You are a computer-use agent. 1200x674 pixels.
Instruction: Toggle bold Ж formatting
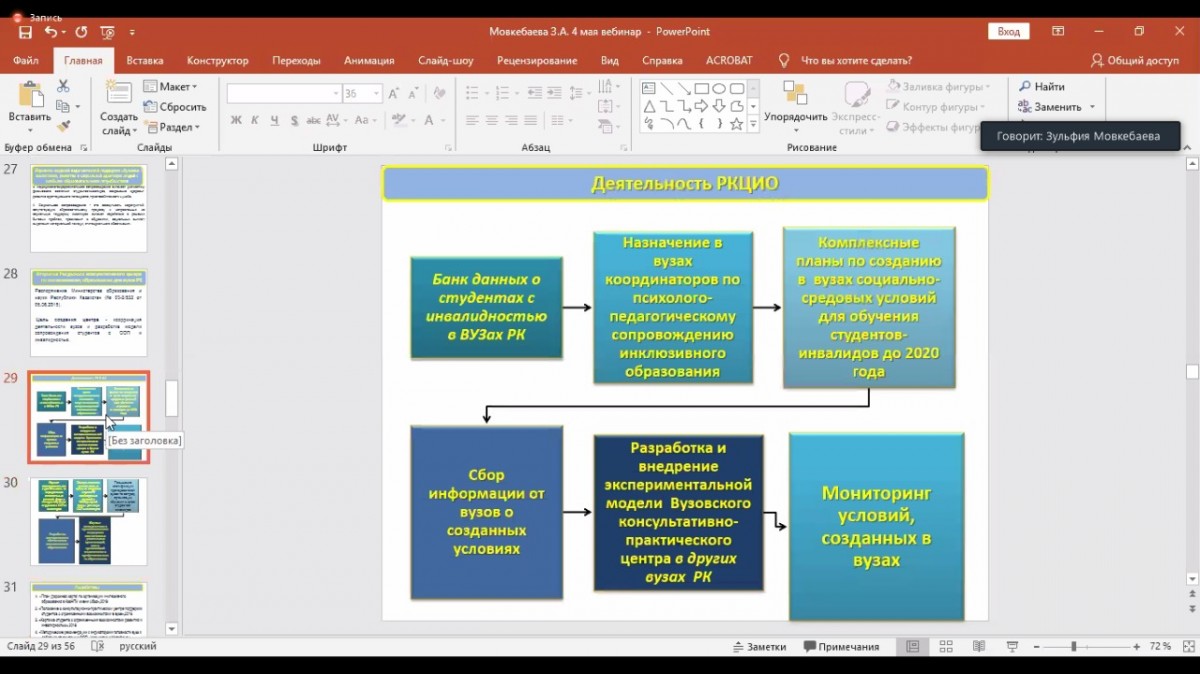click(237, 120)
